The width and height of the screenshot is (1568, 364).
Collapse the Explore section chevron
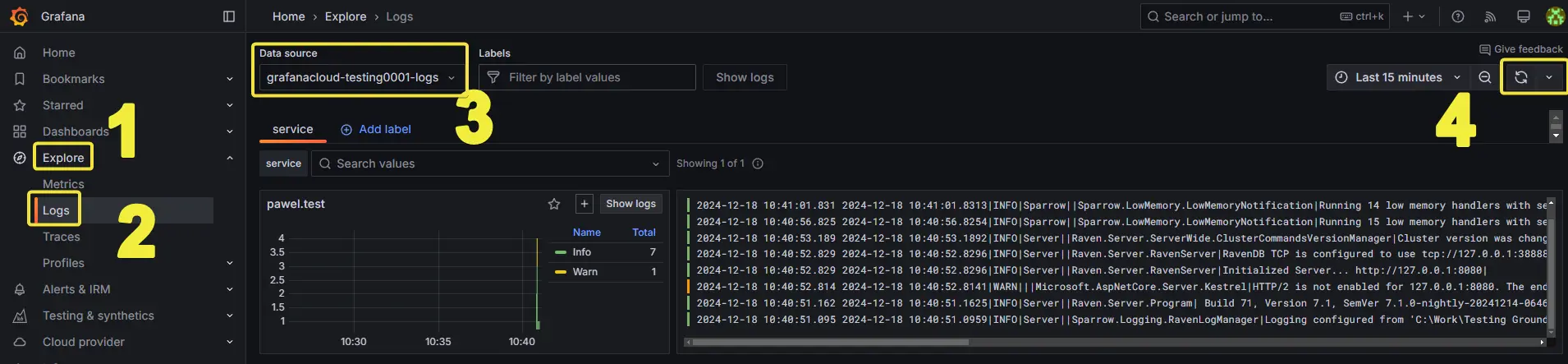230,158
